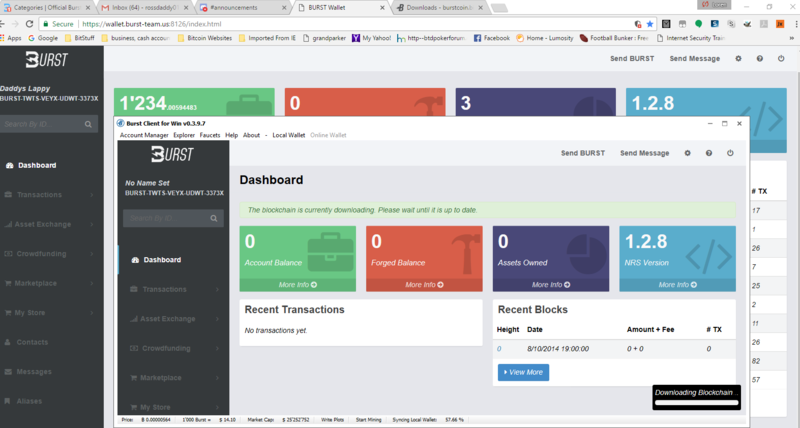Click the View More blocks button

[523, 372]
